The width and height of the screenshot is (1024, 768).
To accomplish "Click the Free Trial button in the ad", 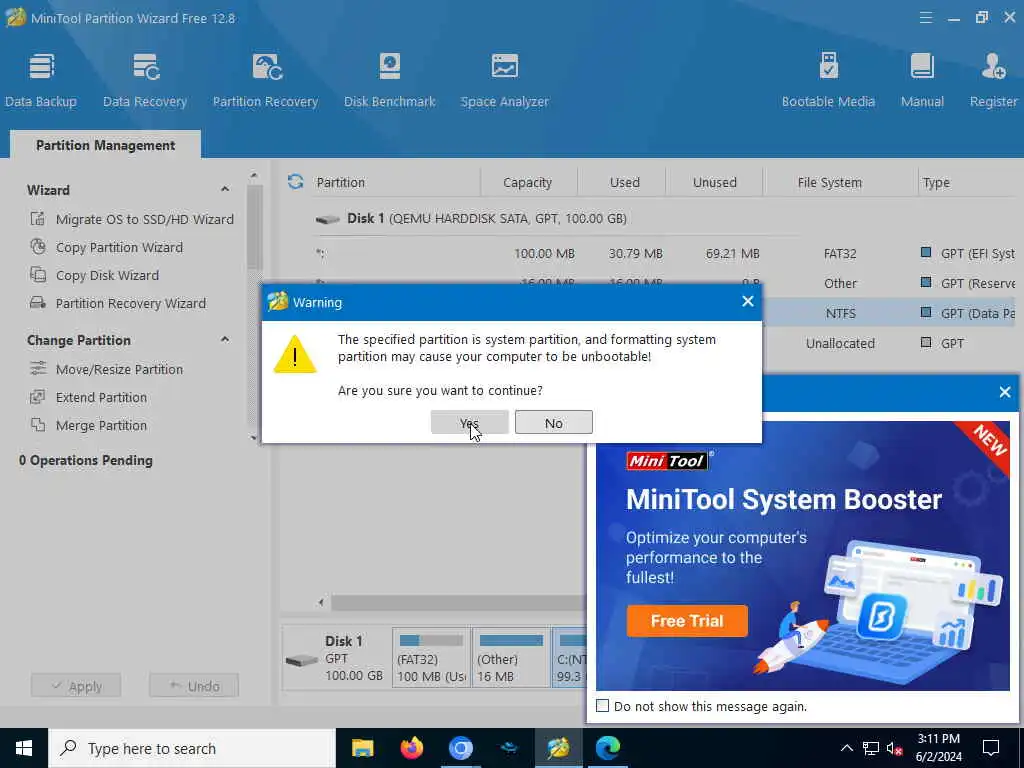I will pos(687,620).
